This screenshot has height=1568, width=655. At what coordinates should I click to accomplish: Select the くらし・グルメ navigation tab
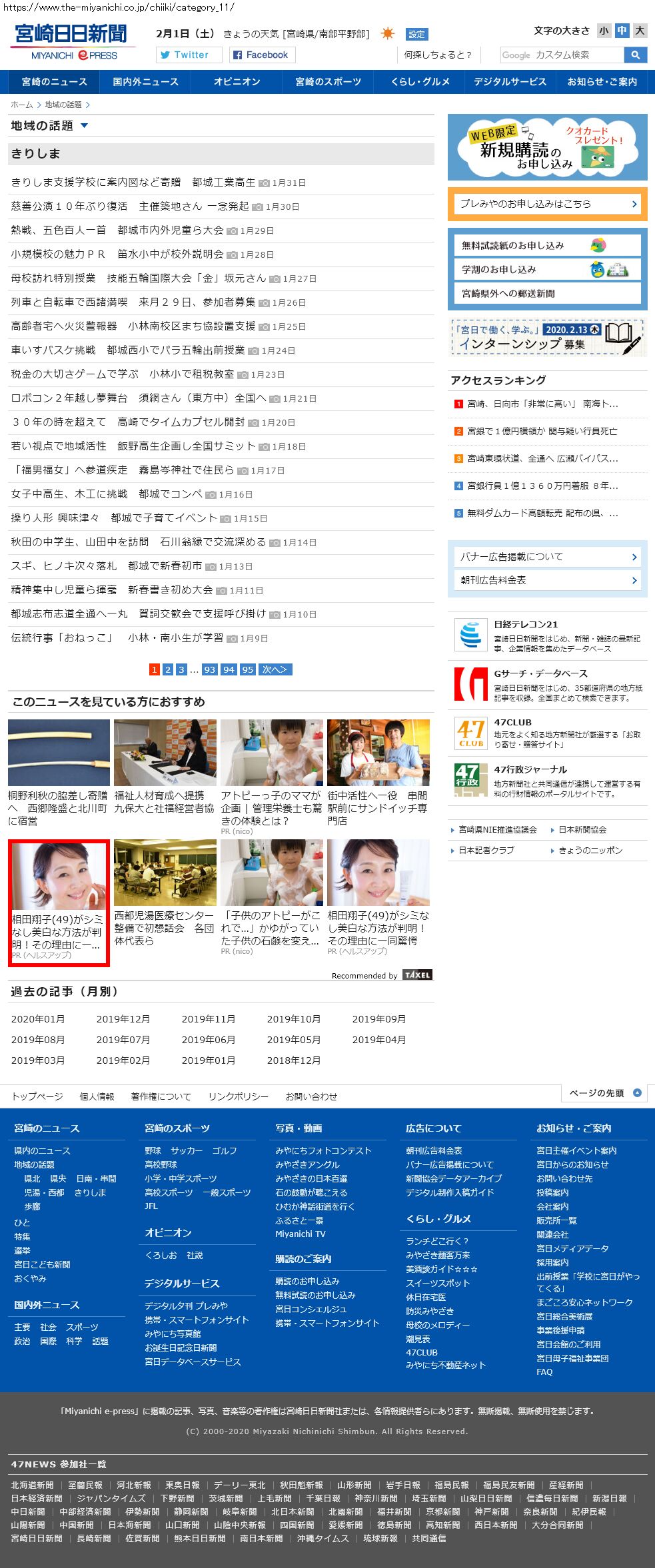[x=420, y=82]
